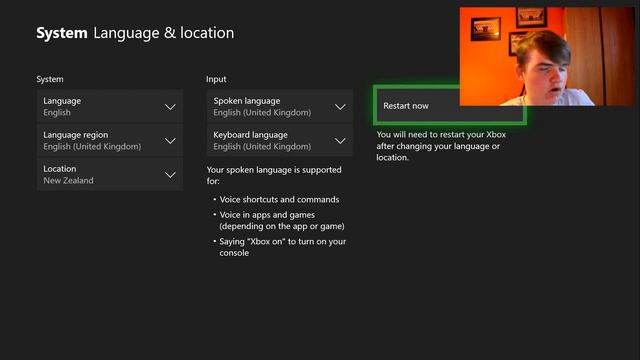Open the Keyboard language dropdown
Screen dimensions: 640x360
(280, 140)
